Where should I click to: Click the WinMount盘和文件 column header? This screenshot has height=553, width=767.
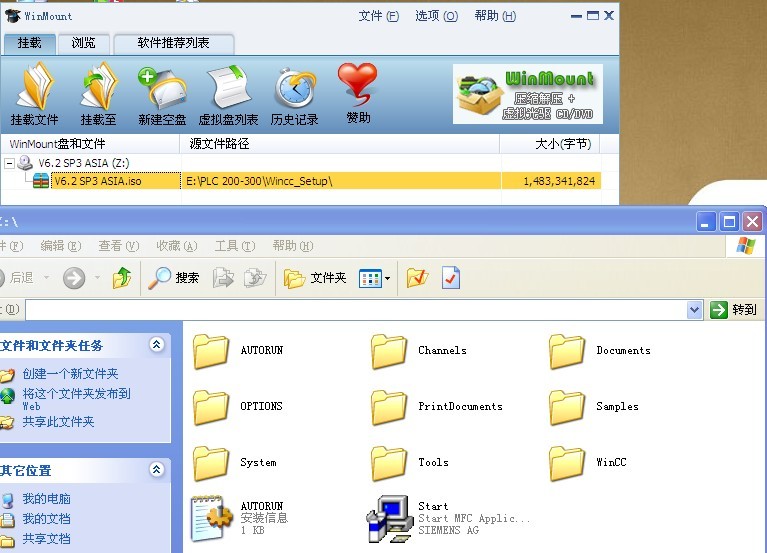click(x=90, y=144)
